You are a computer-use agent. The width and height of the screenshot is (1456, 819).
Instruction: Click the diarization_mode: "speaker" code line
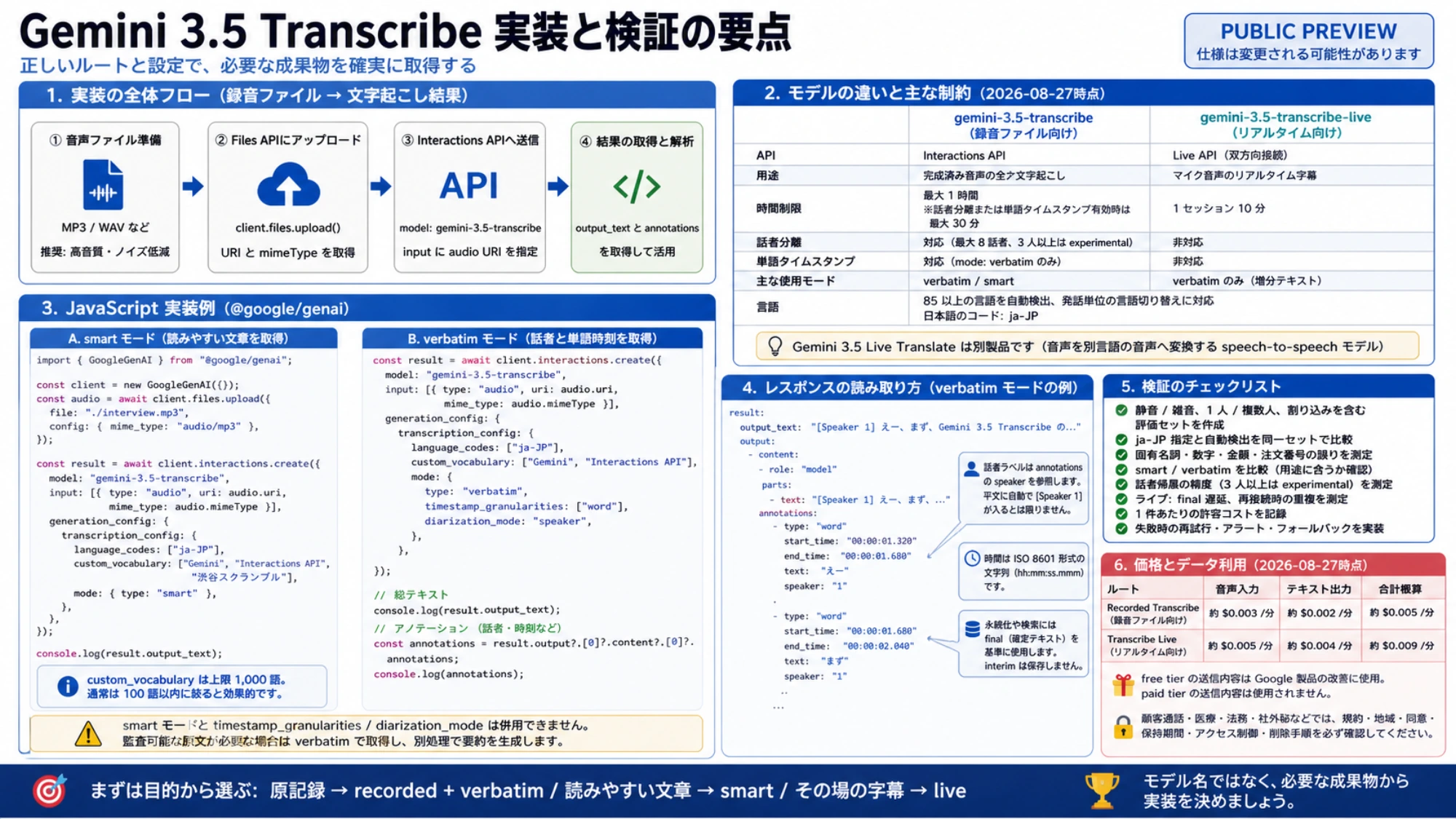coord(508,521)
